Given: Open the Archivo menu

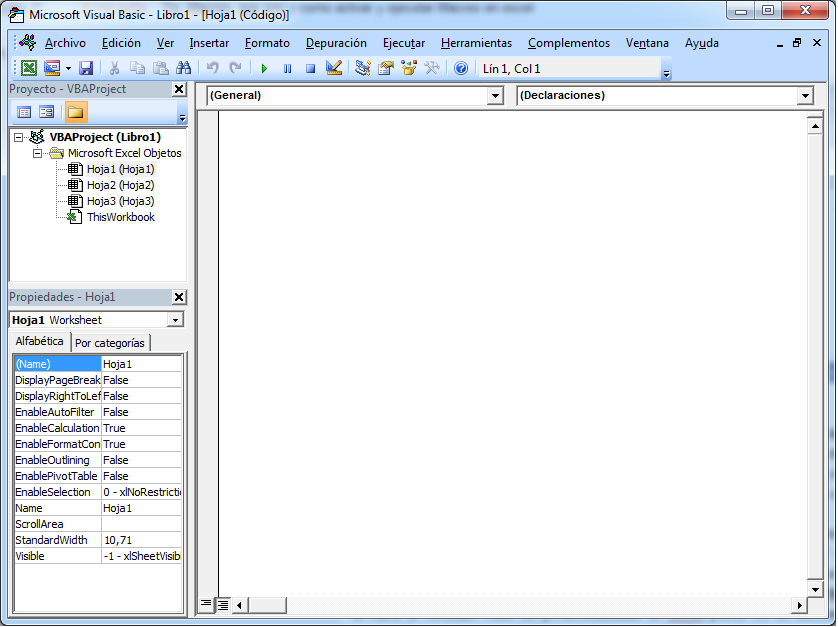Looking at the screenshot, I should 65,43.
